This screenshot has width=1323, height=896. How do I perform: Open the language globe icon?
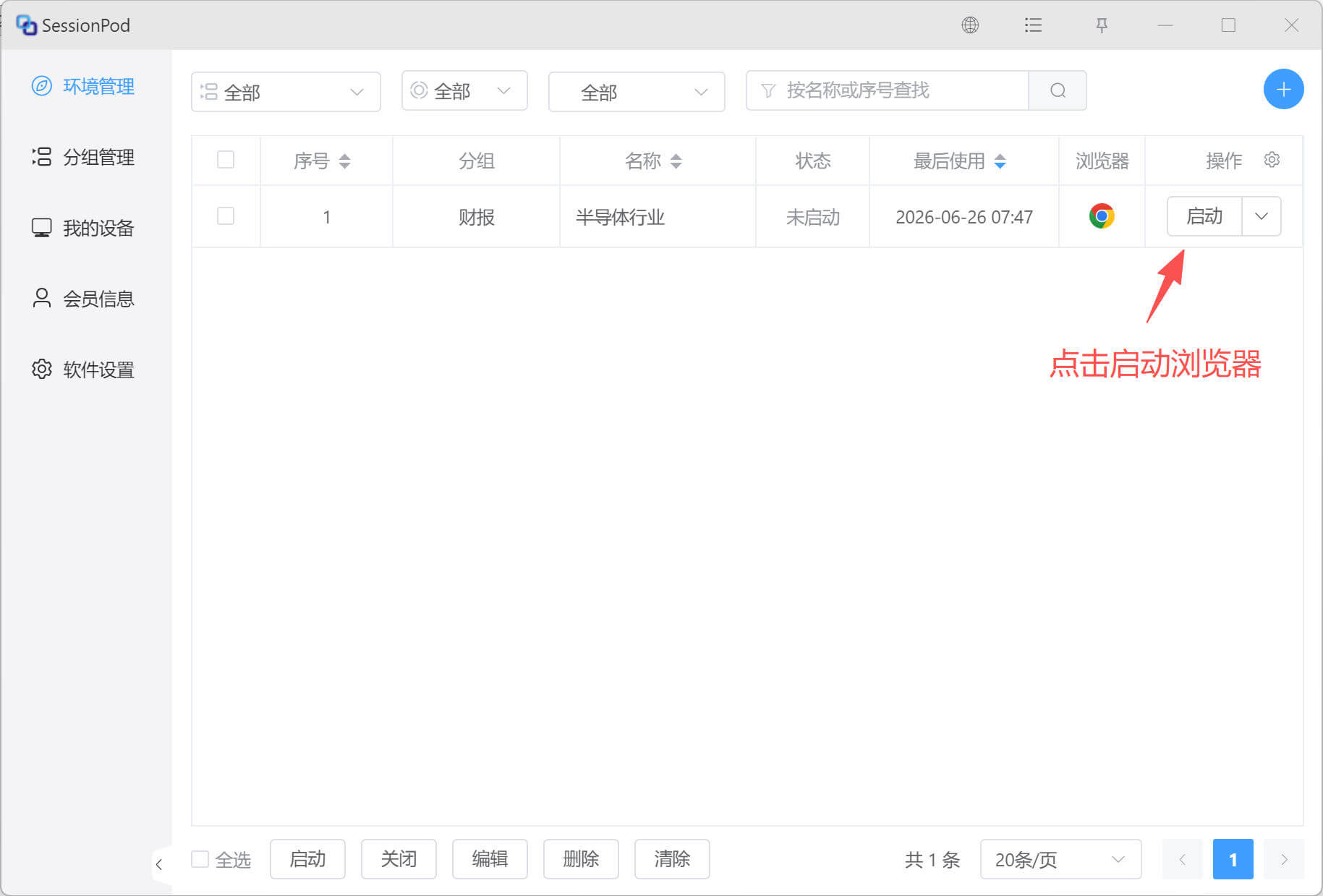(970, 25)
